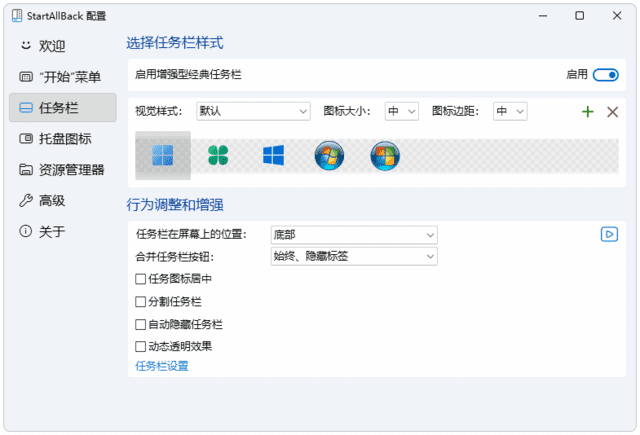Select the Windows 11 start button icon

[x=162, y=155]
